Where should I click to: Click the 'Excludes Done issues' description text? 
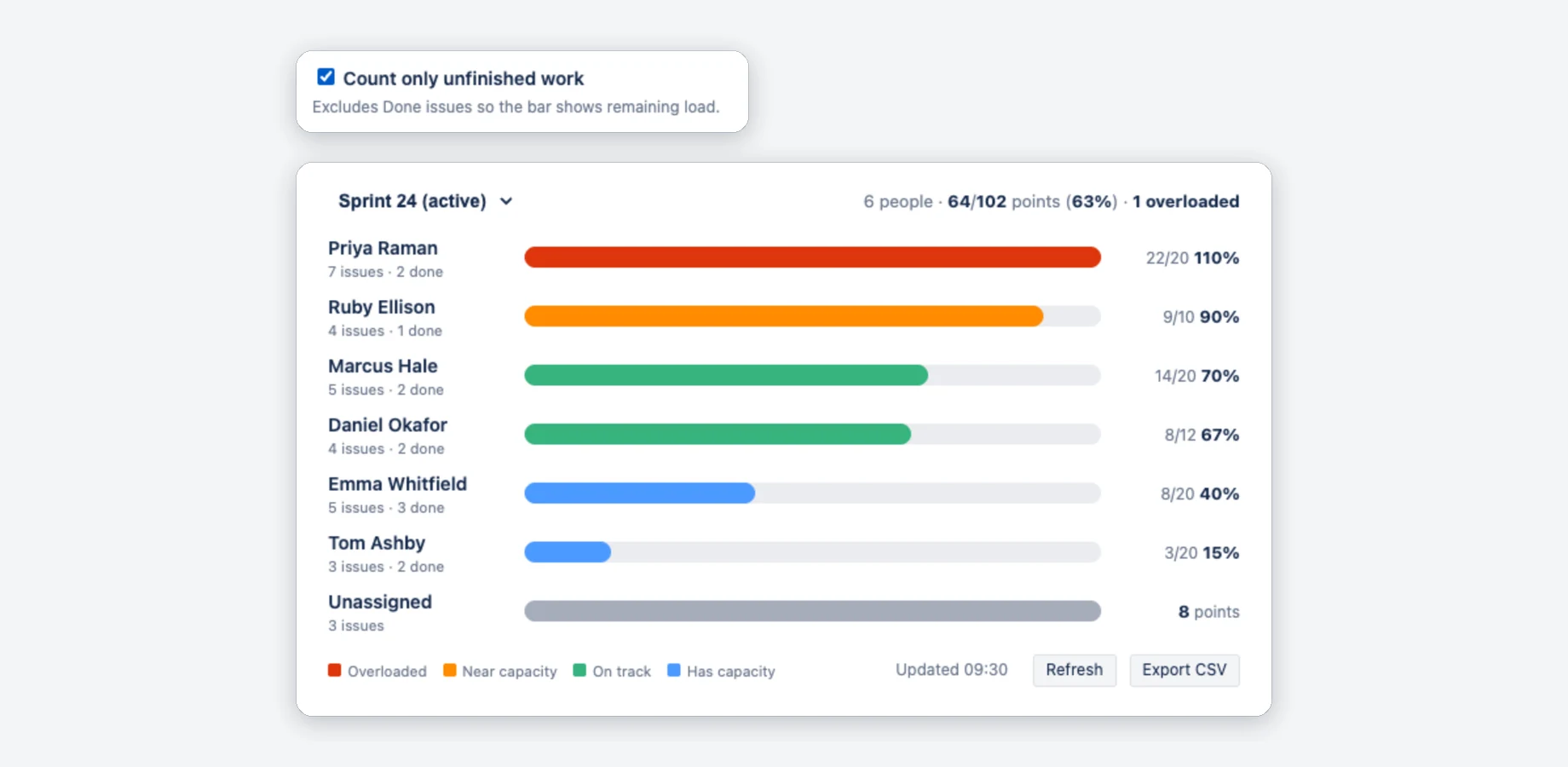[x=516, y=107]
